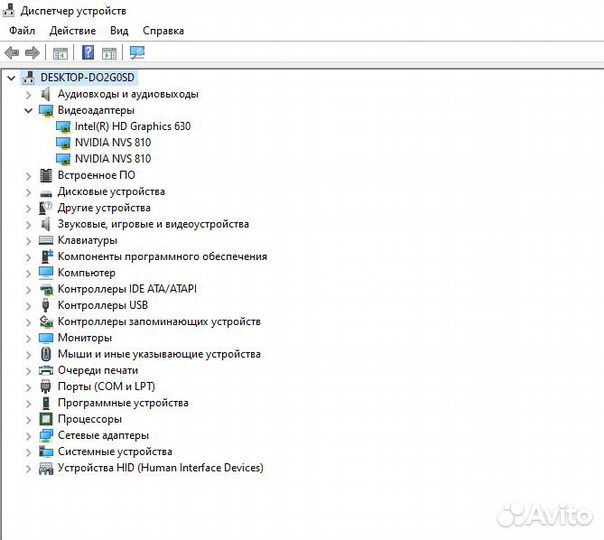Image resolution: width=604 pixels, height=540 pixels.
Task: Click the scan for hardware changes monitor icon
Action: (x=137, y=53)
